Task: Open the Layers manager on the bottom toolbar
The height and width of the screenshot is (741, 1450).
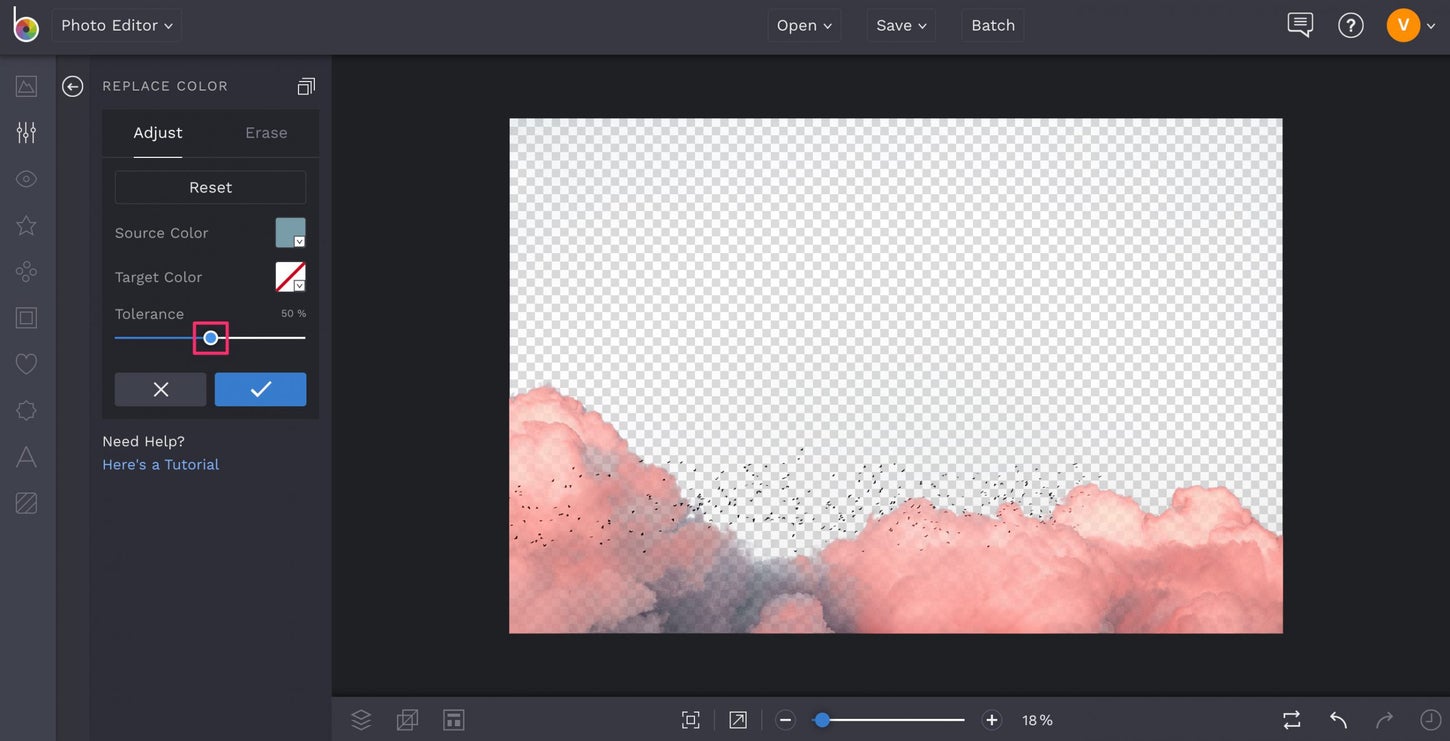Action: coord(360,719)
